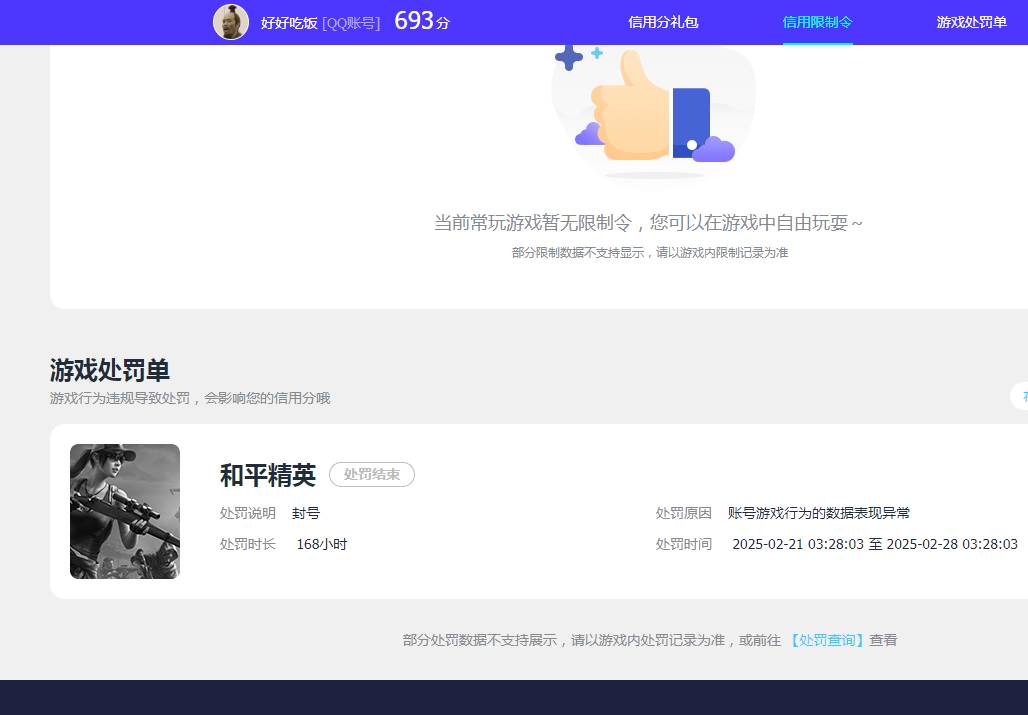1028x715 pixels.
Task: Select the QQ账号 account label
Action: click(x=350, y=22)
